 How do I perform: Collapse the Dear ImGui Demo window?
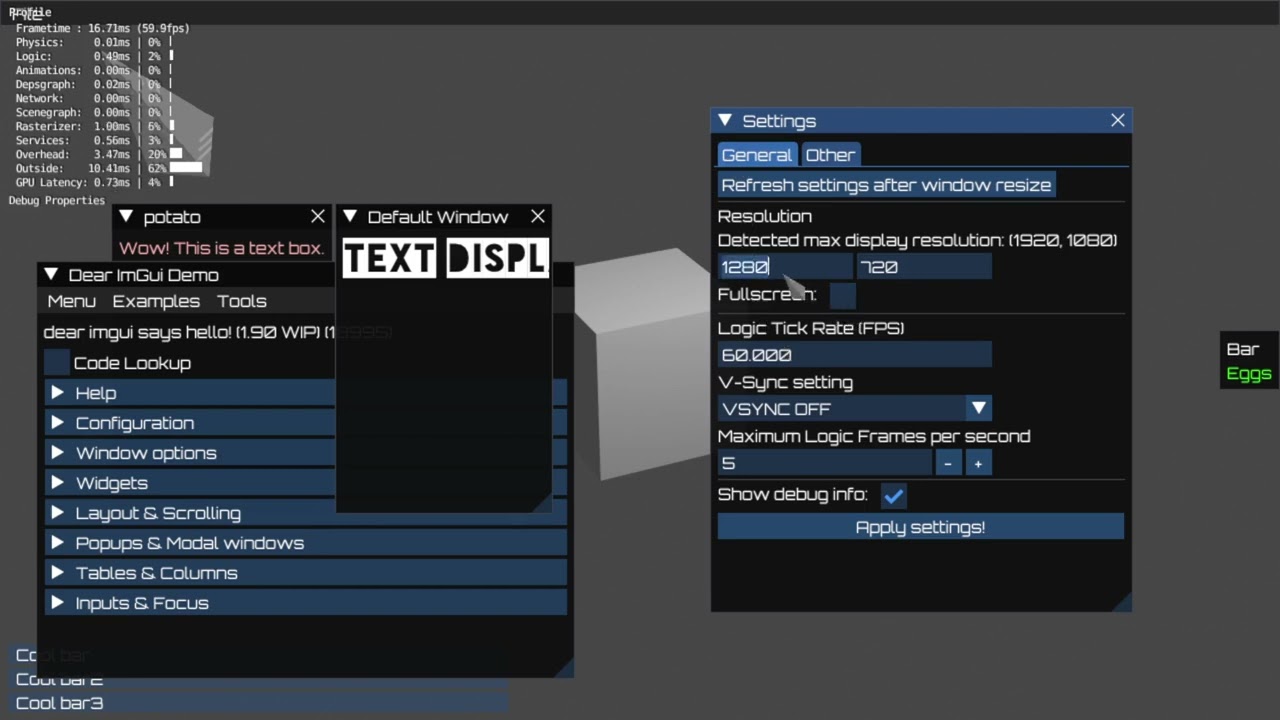pyautogui.click(x=52, y=274)
